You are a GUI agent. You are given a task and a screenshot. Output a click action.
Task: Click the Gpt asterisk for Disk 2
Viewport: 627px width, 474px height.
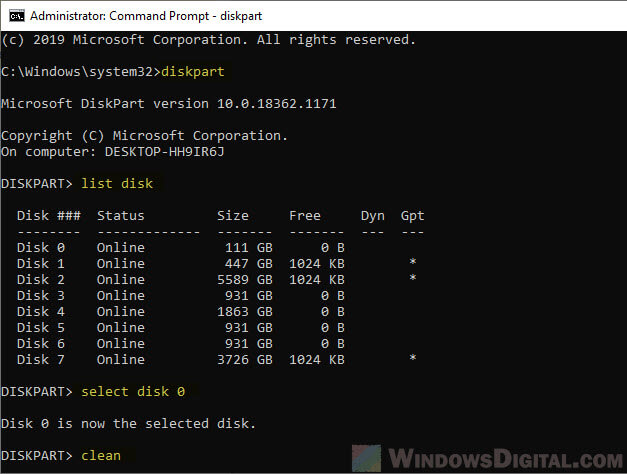click(x=413, y=278)
